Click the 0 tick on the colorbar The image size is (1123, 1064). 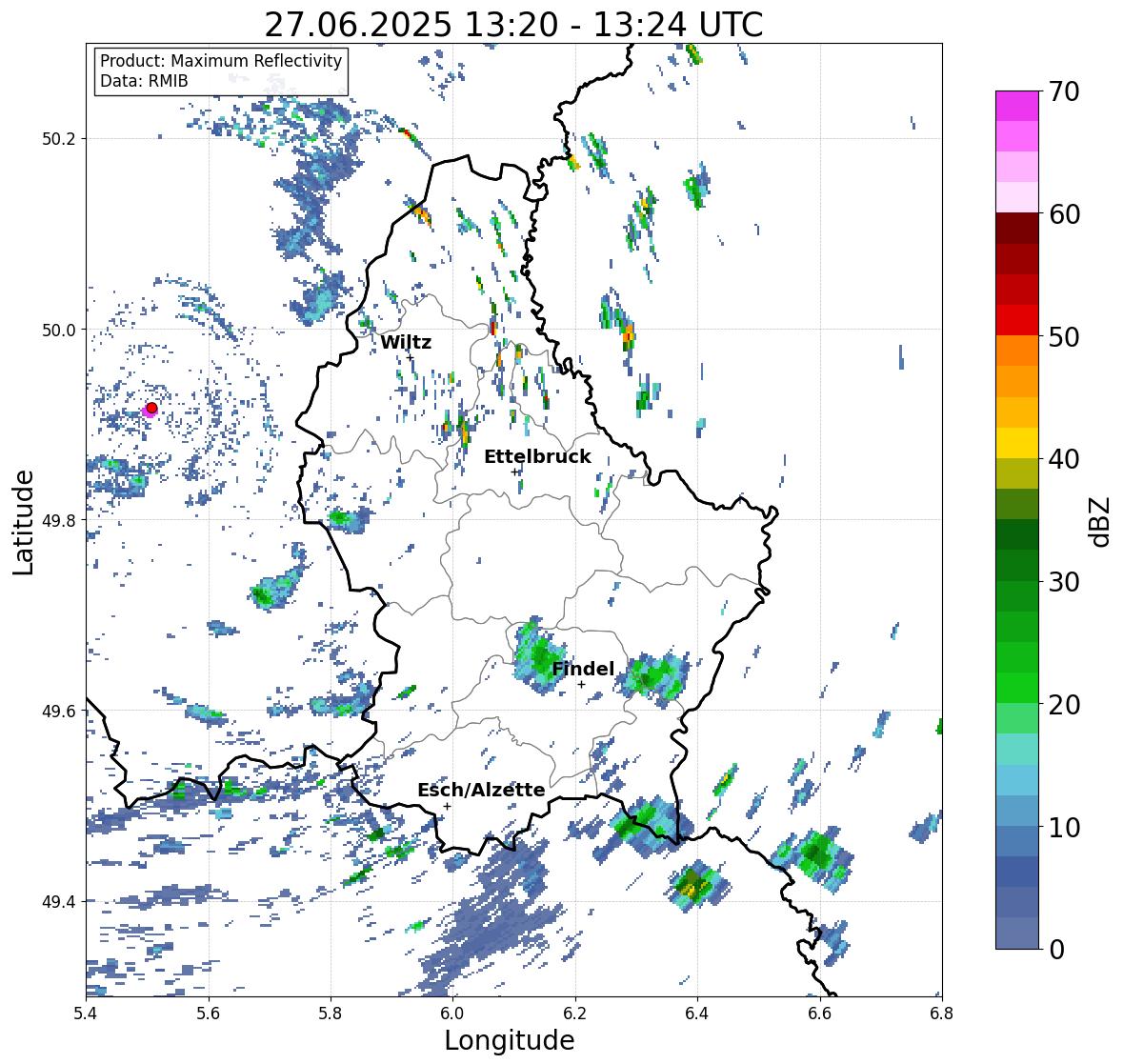(1056, 950)
